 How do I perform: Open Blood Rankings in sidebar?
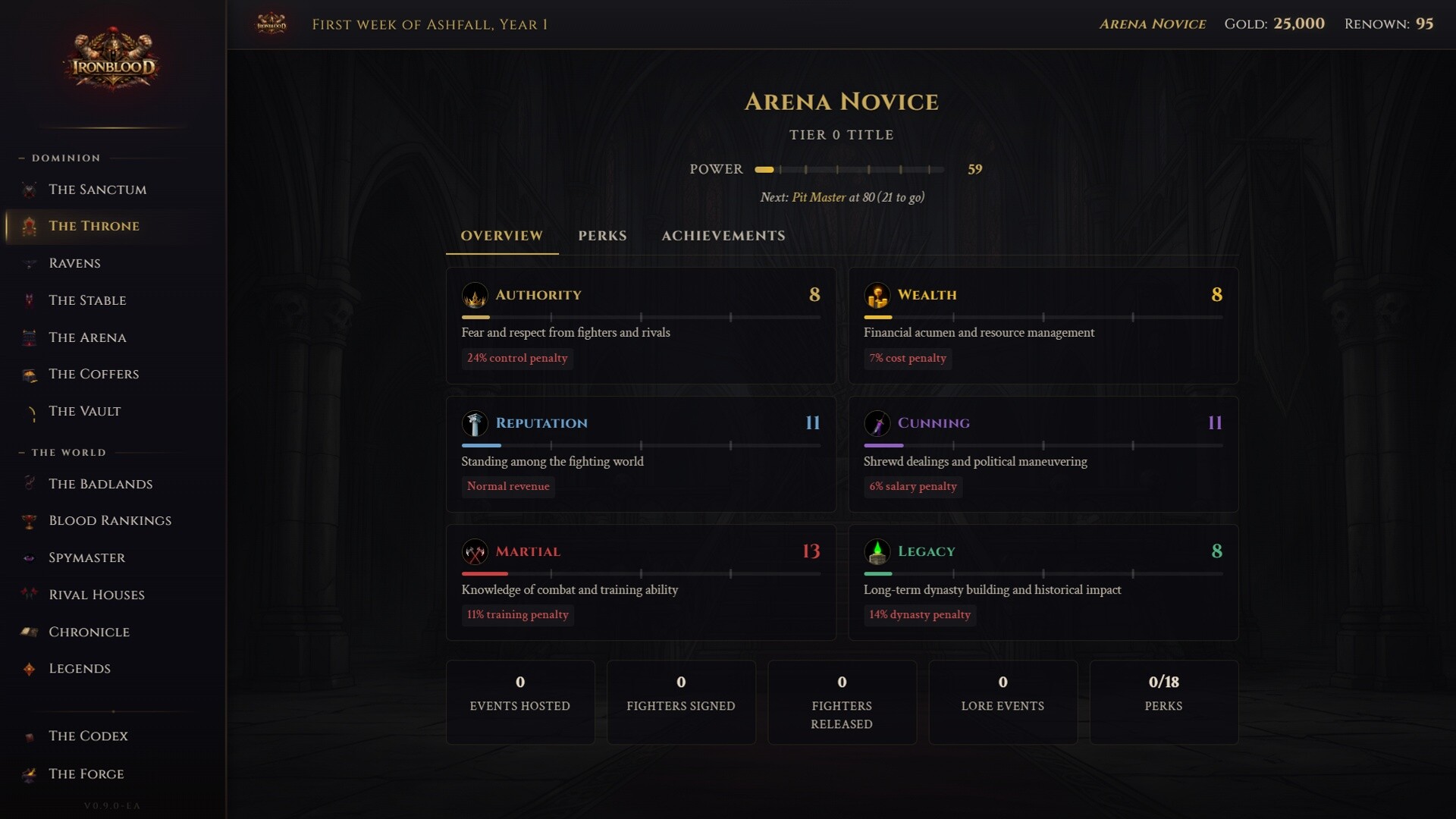[x=110, y=521]
